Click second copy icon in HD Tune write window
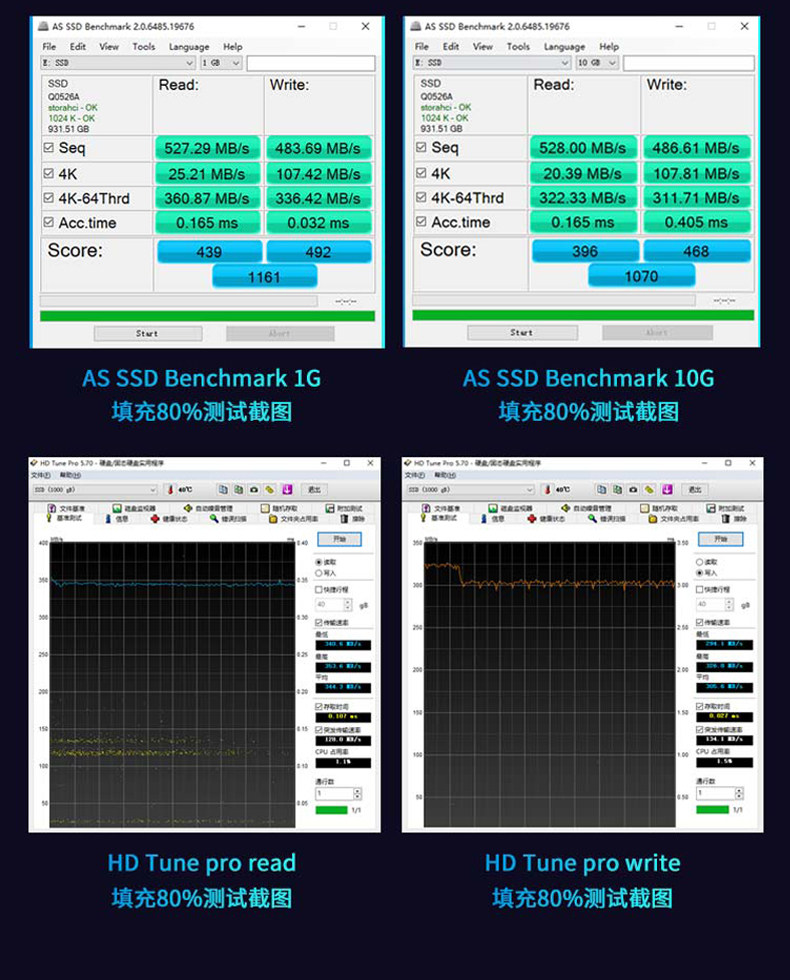Viewport: 790px width, 980px height. click(x=618, y=489)
